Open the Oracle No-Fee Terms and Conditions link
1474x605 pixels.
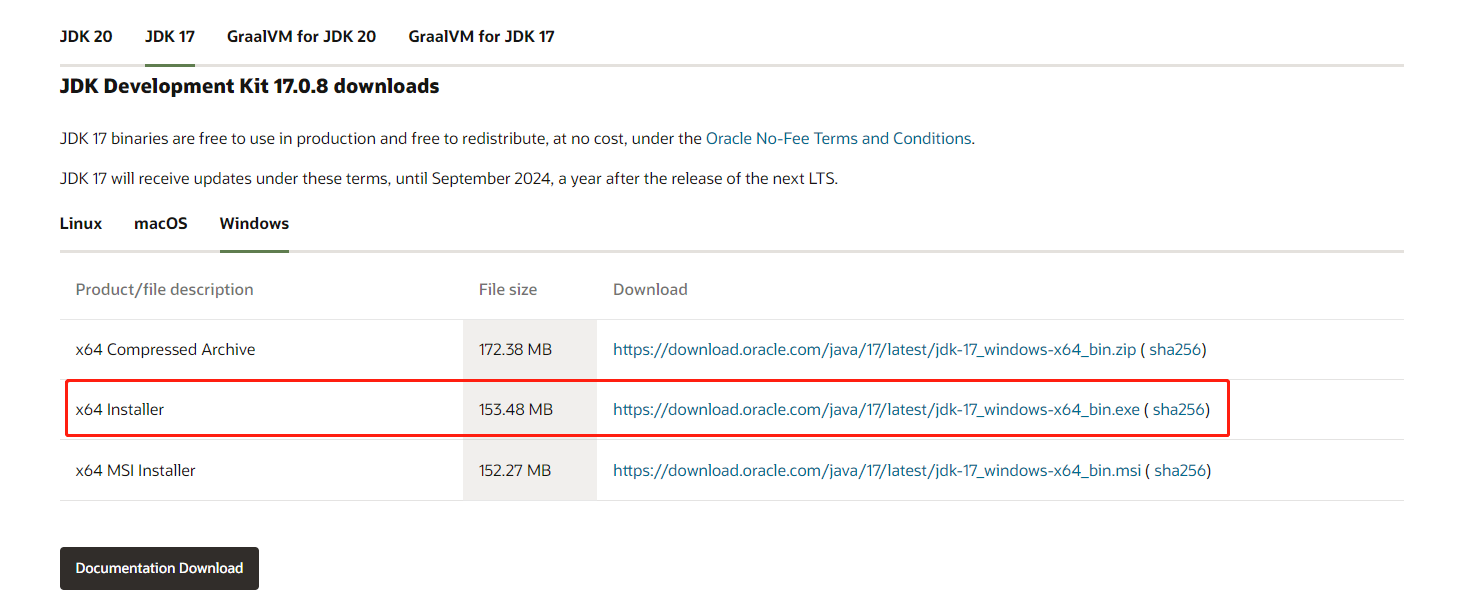[838, 138]
